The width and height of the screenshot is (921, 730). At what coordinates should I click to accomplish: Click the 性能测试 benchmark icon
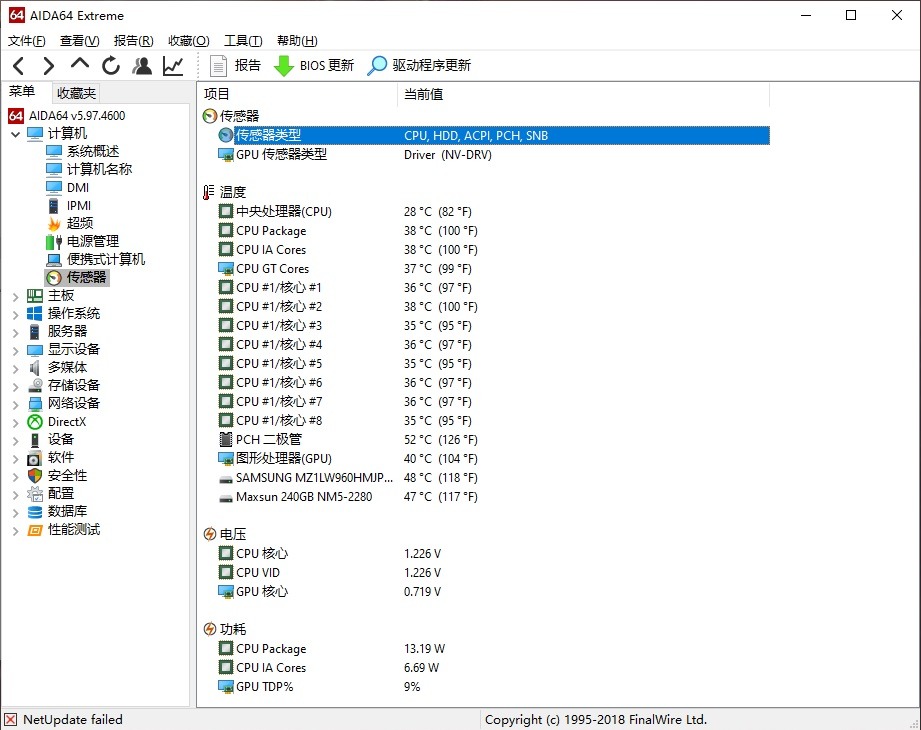pos(35,530)
